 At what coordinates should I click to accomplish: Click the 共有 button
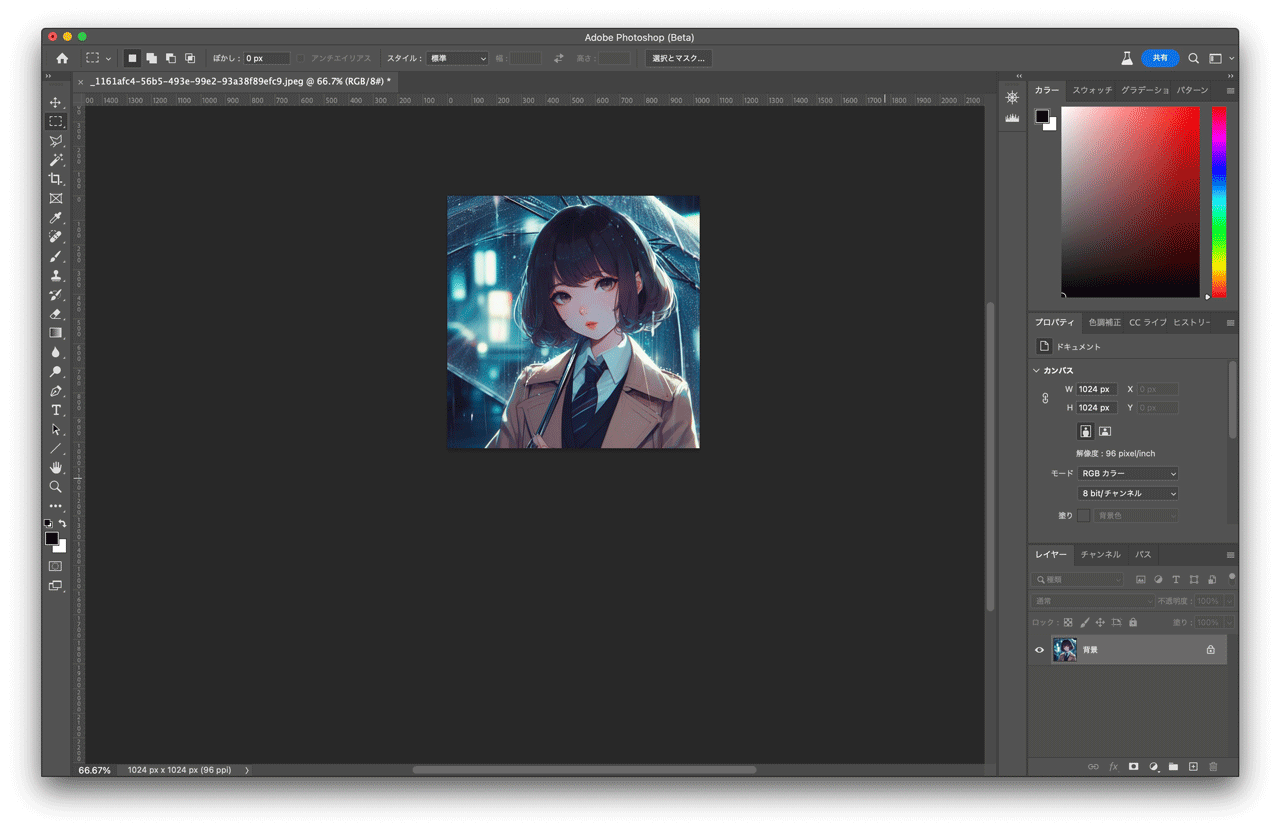pos(1160,58)
